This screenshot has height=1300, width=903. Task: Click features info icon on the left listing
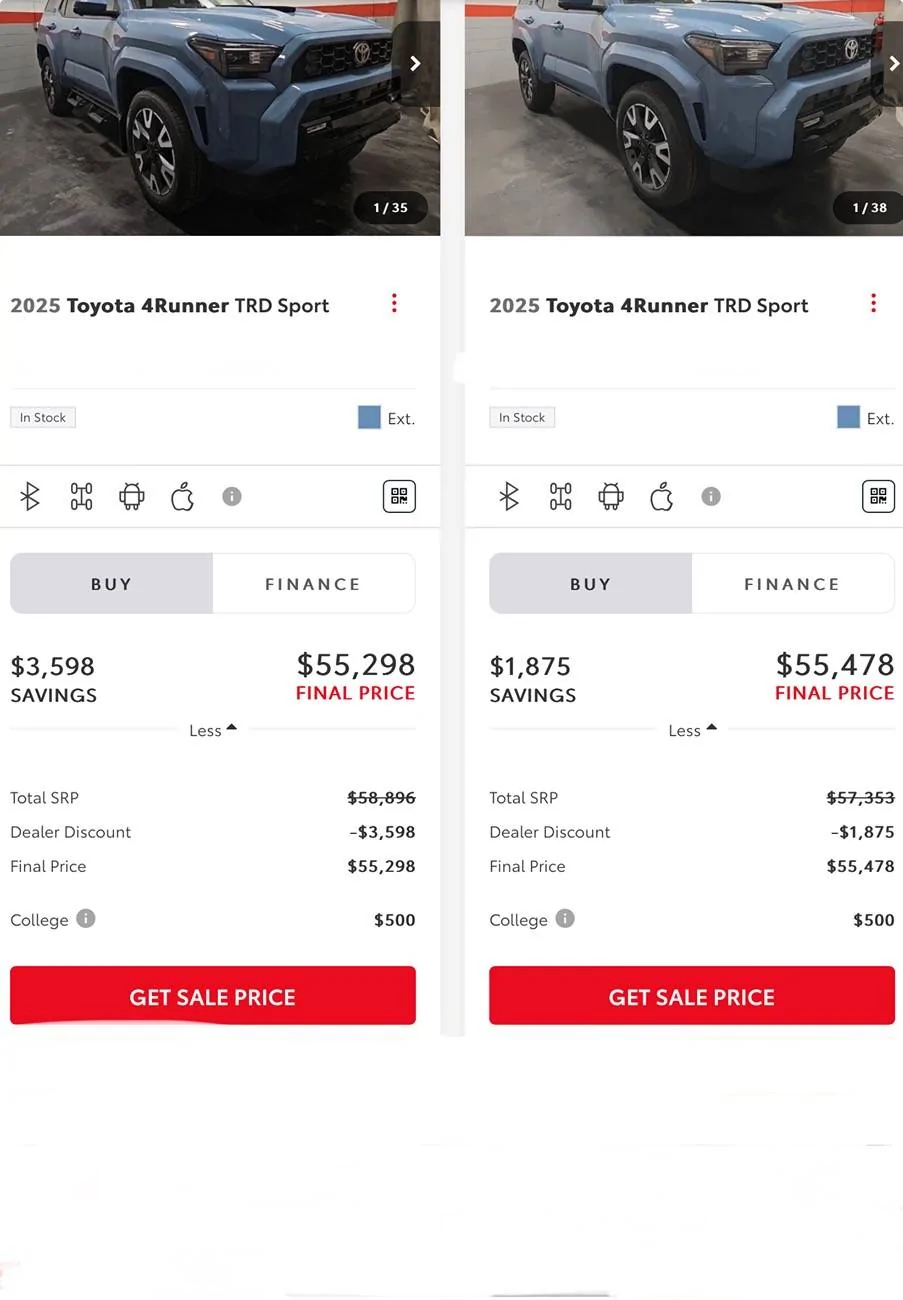(x=232, y=496)
